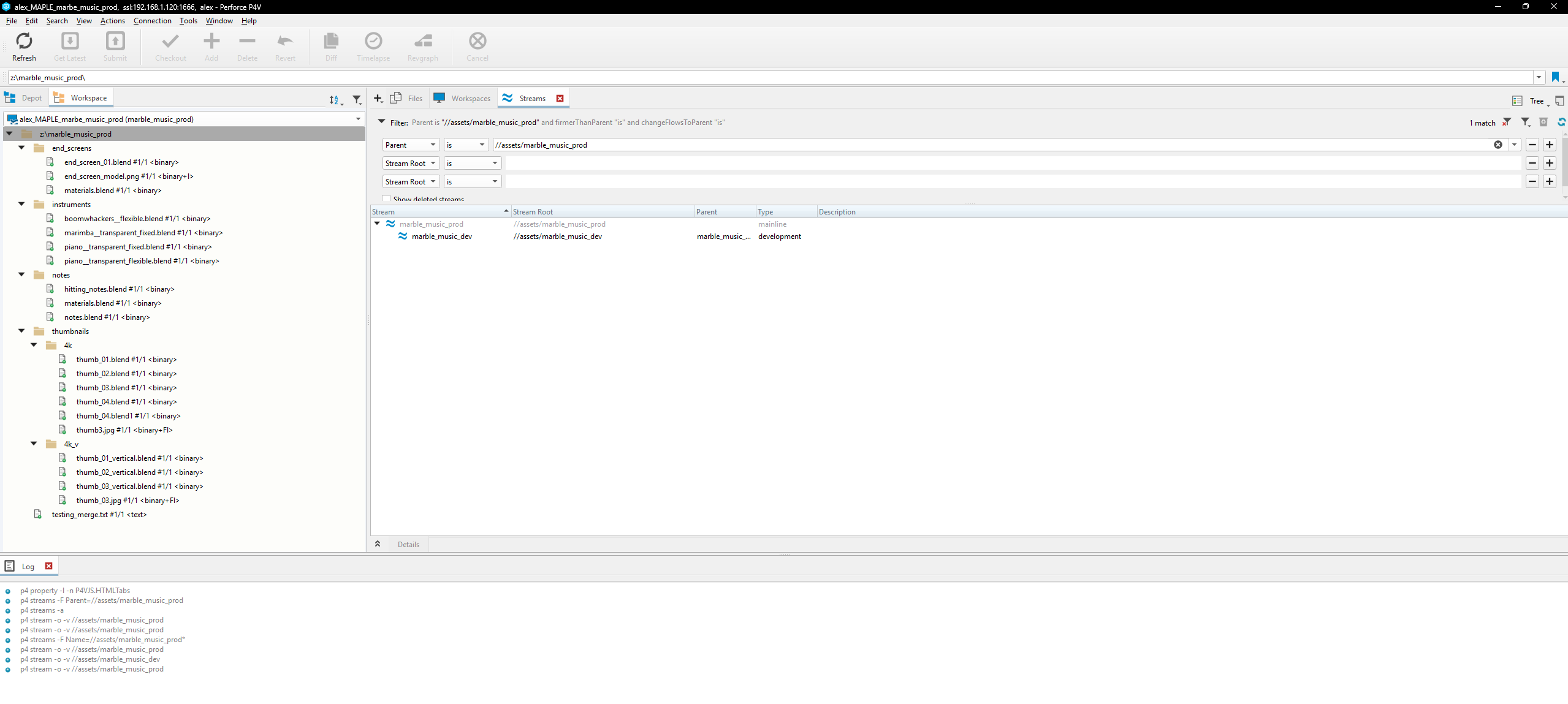The width and height of the screenshot is (1568, 704).
Task: Select the Diff tool icon
Action: (330, 46)
